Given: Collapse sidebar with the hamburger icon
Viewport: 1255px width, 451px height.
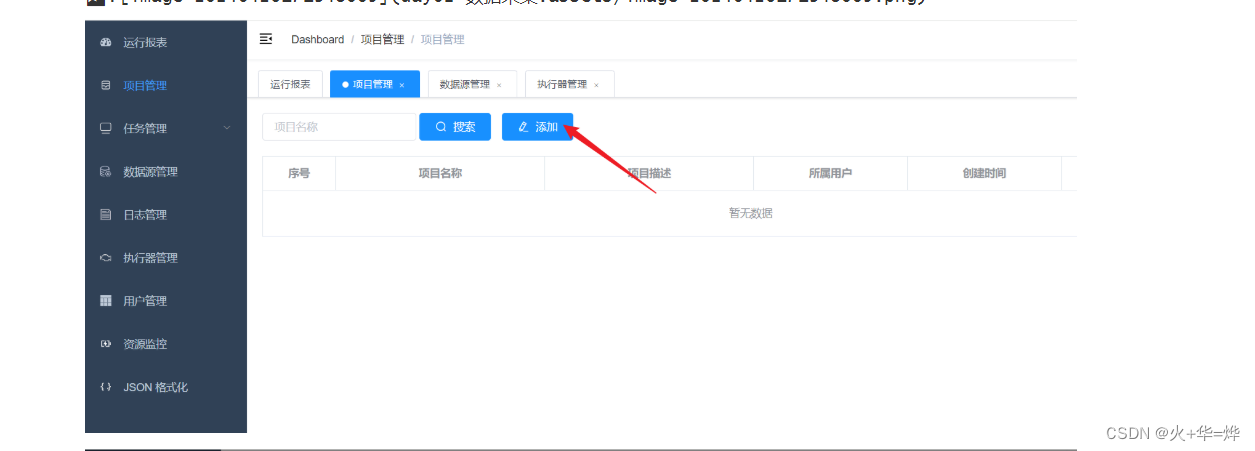Looking at the screenshot, I should pos(266,39).
